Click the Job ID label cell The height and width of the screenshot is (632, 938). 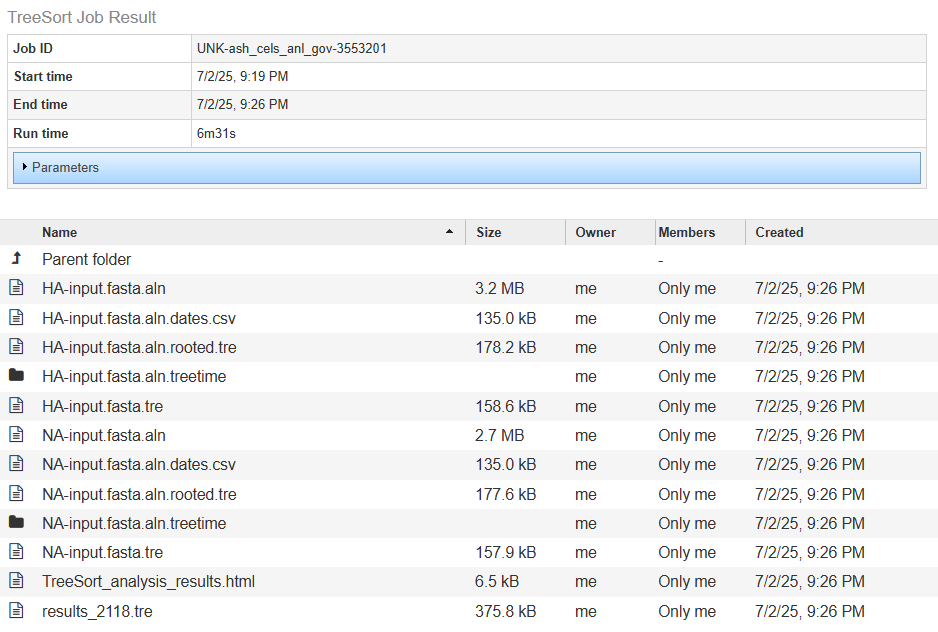tap(99, 48)
